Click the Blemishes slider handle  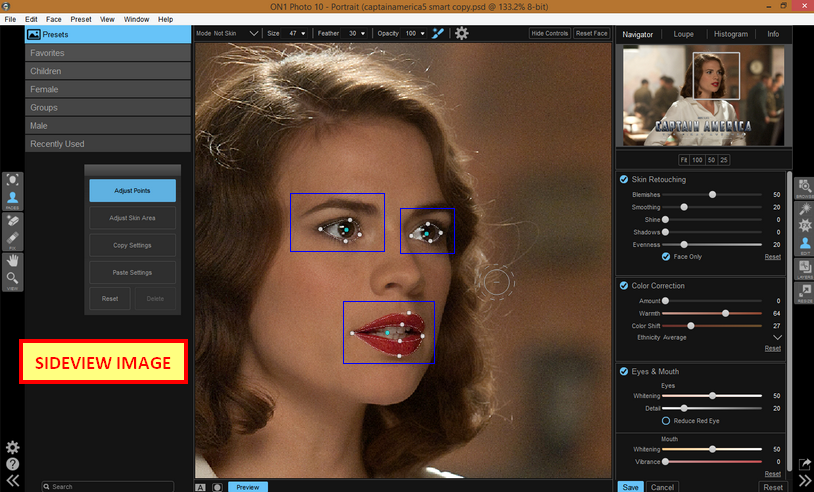(x=712, y=195)
